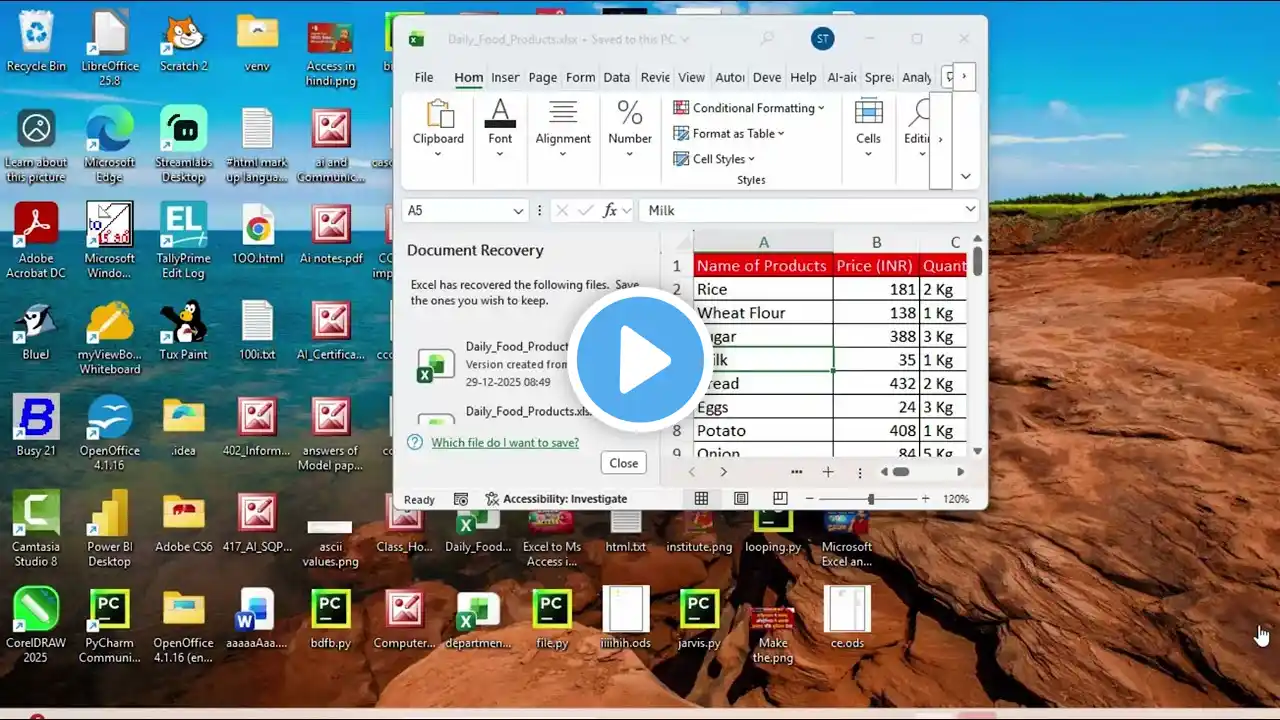Open the Cell Styles dropdown

pos(714,159)
